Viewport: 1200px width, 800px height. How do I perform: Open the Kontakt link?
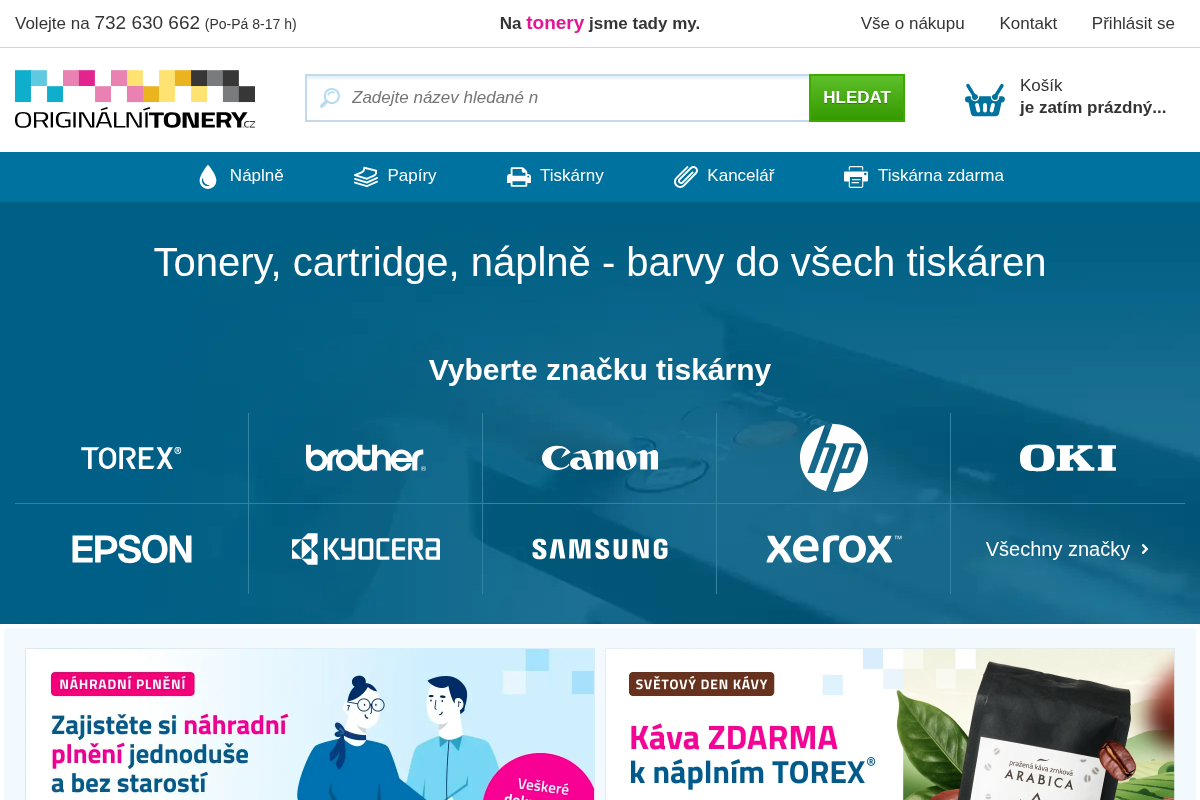coord(1028,23)
